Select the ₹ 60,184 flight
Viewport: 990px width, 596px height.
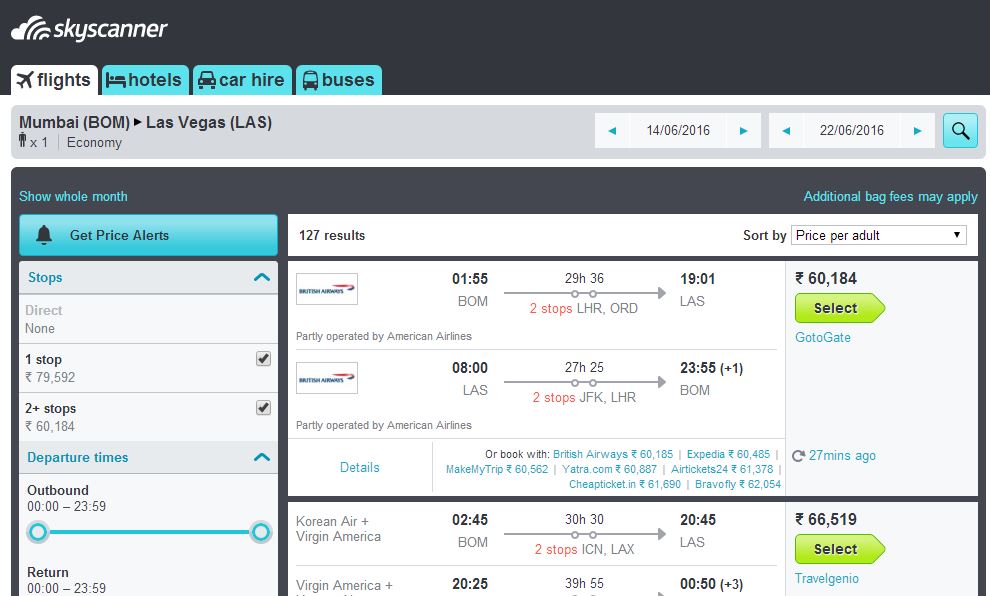click(x=839, y=308)
